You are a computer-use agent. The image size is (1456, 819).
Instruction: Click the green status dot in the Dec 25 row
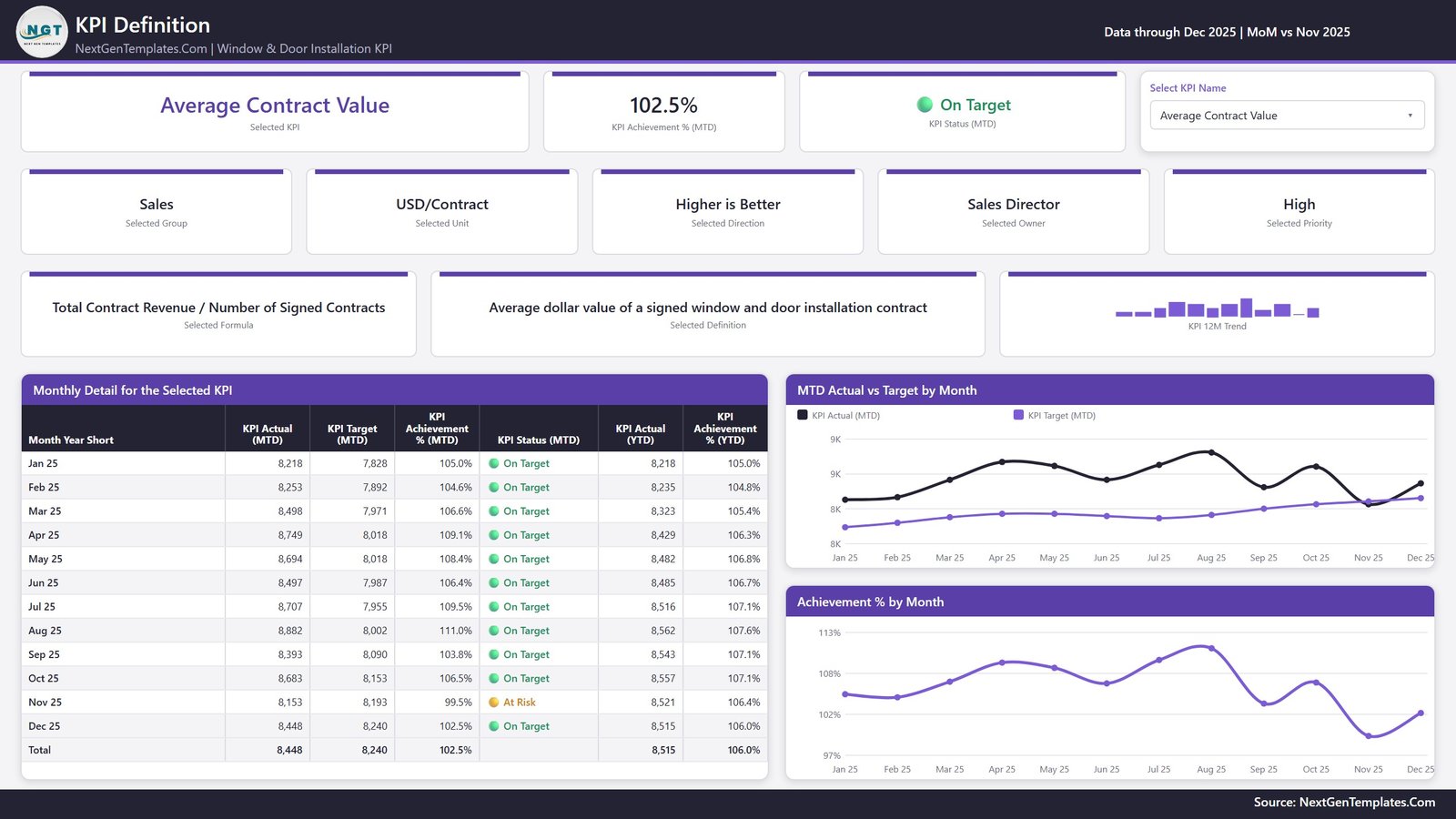(494, 726)
